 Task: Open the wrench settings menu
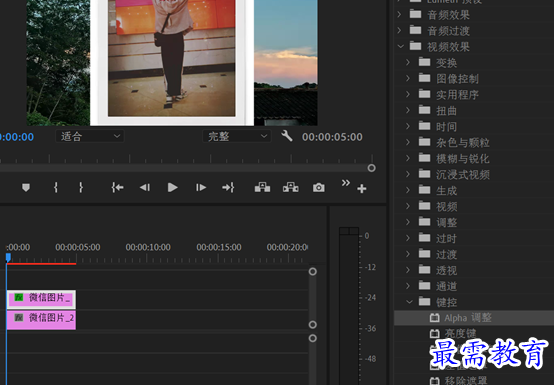point(287,136)
